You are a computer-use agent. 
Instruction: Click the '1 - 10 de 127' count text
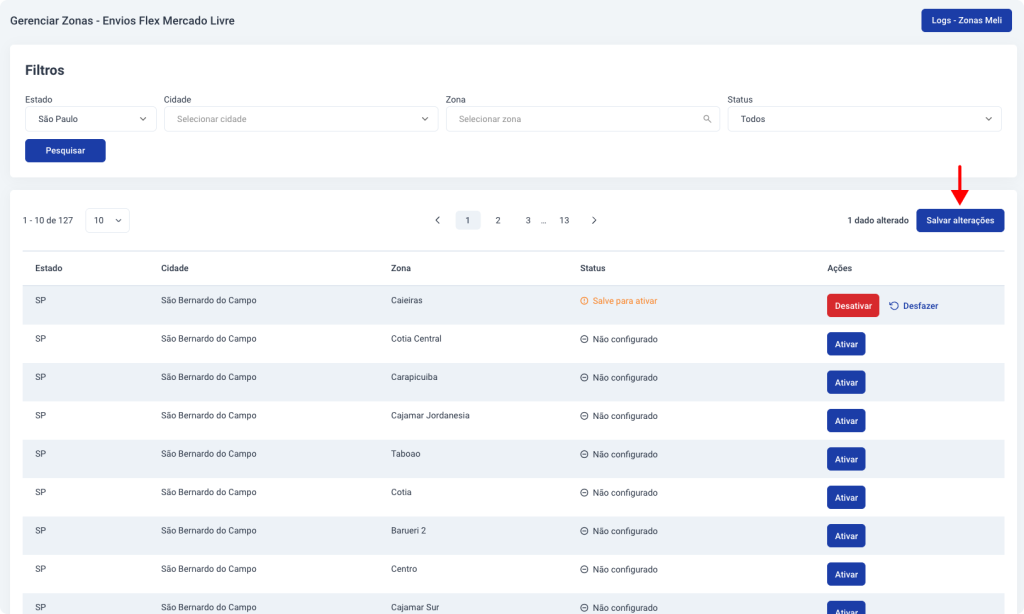click(48, 220)
